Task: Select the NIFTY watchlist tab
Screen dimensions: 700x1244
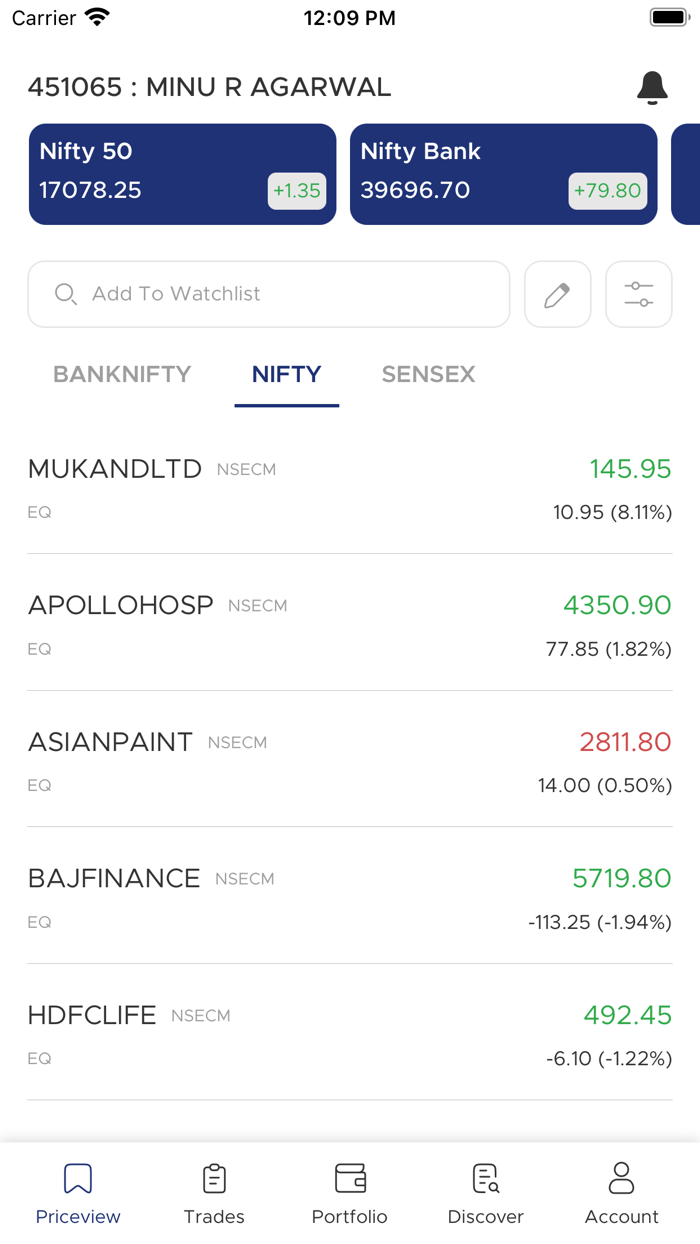Action: (x=287, y=375)
